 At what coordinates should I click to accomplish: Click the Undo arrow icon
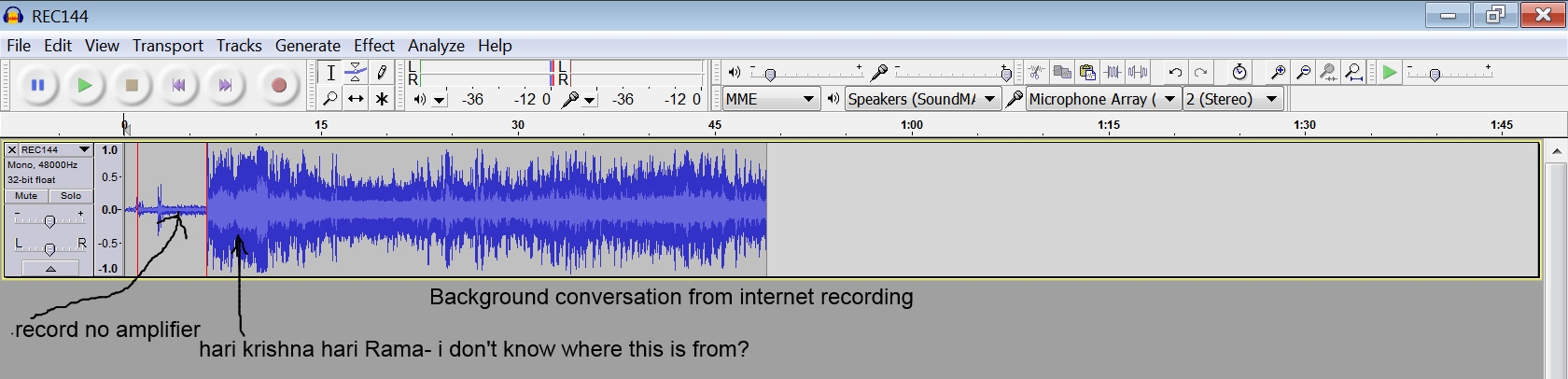(1175, 73)
